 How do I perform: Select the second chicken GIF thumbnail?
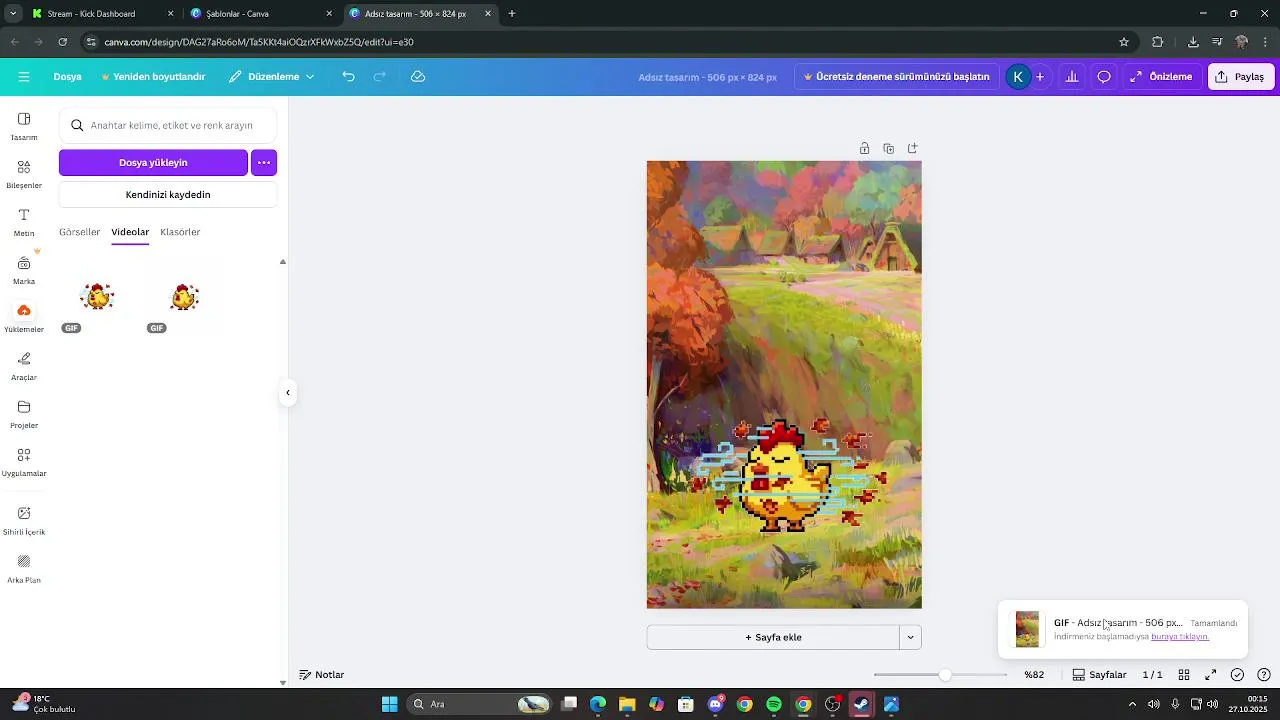click(184, 297)
